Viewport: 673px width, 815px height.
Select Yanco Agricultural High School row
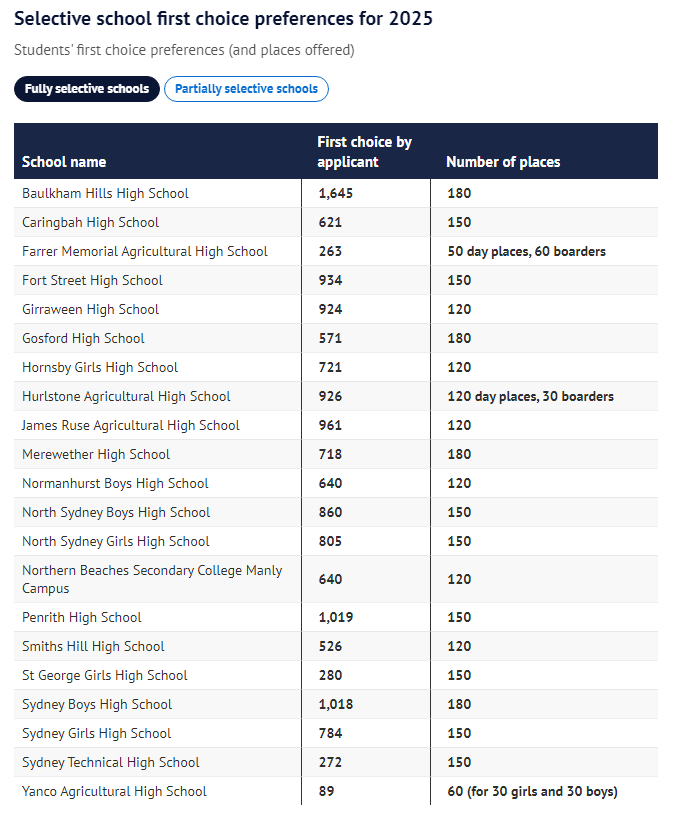(x=336, y=792)
